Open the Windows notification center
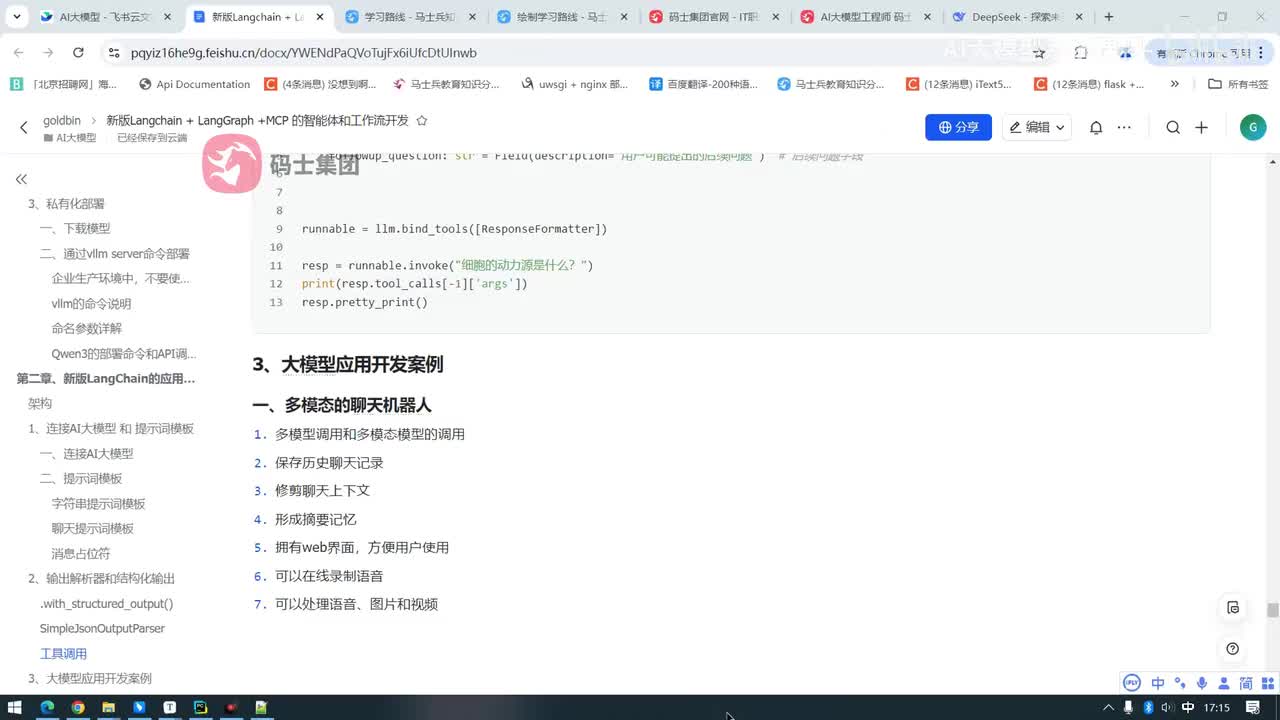The height and width of the screenshot is (720, 1280). (1253, 707)
